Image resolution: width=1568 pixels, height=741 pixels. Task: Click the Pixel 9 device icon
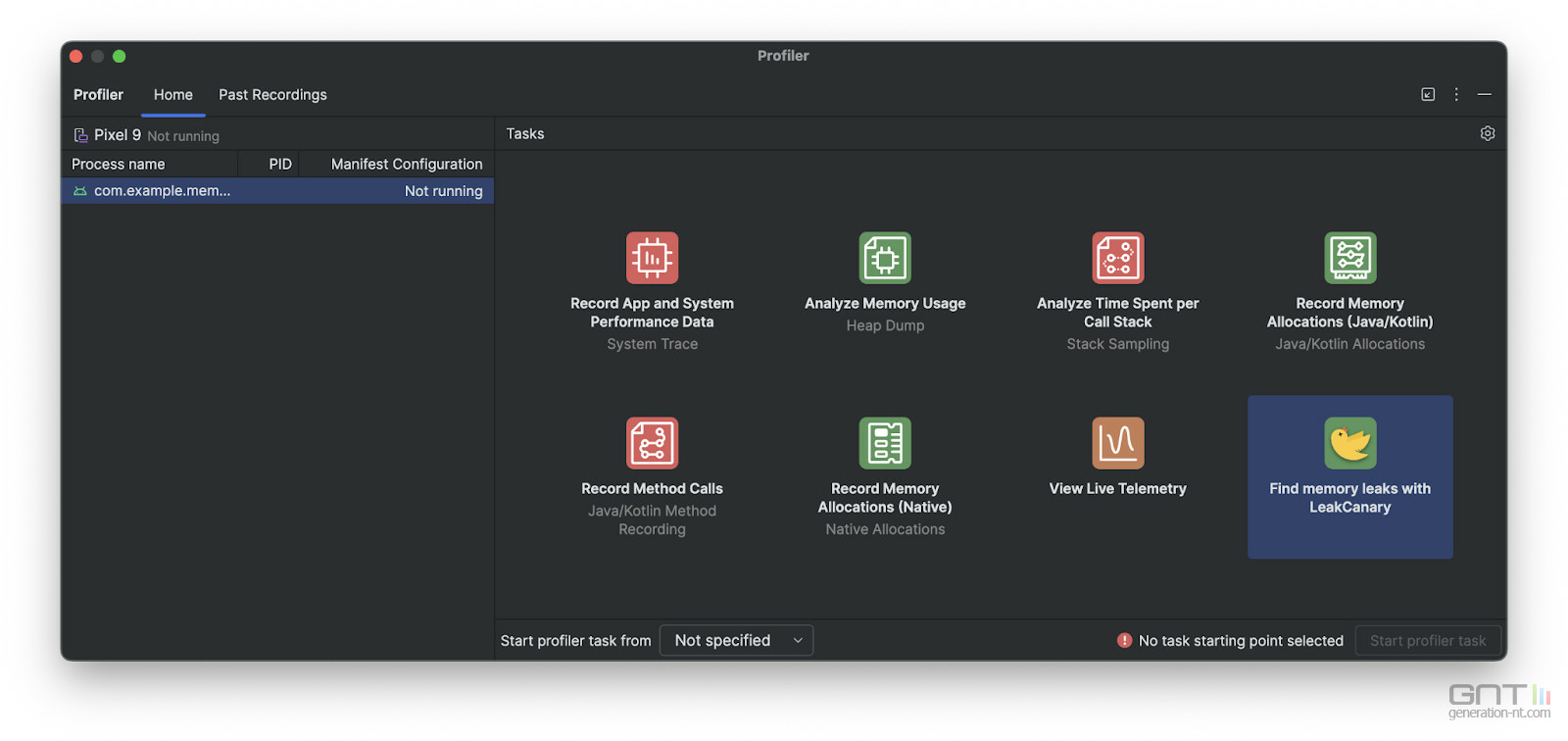[80, 135]
